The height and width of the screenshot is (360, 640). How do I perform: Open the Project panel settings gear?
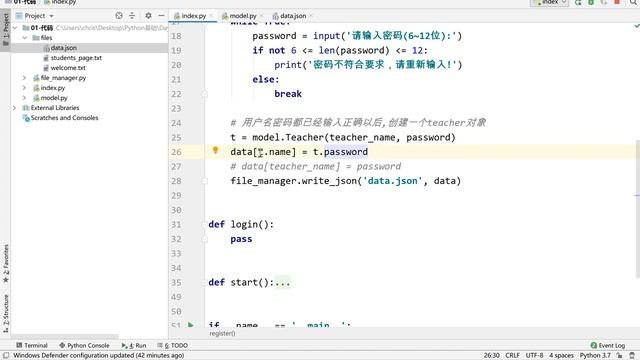coord(148,16)
